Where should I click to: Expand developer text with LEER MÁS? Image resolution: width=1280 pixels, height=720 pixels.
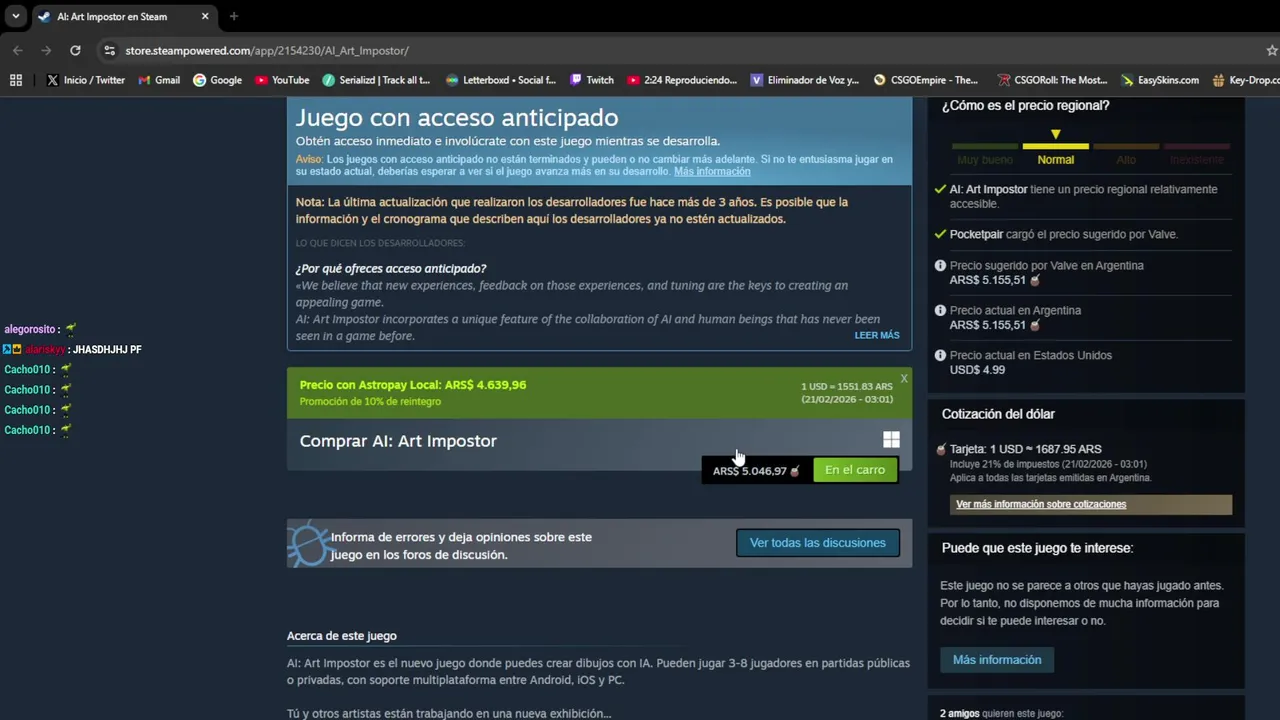pos(877,335)
